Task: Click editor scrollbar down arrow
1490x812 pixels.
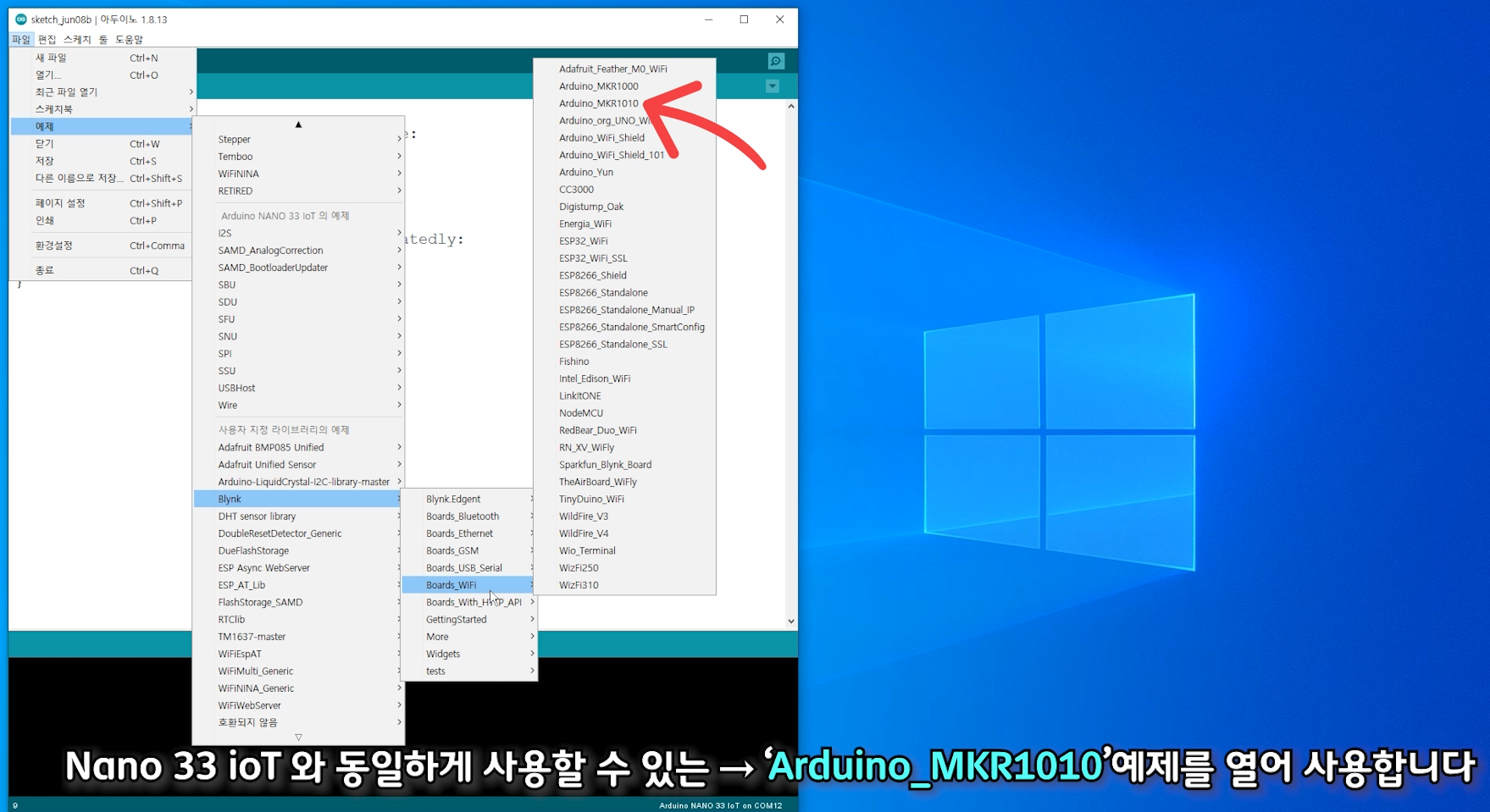Action: point(791,621)
